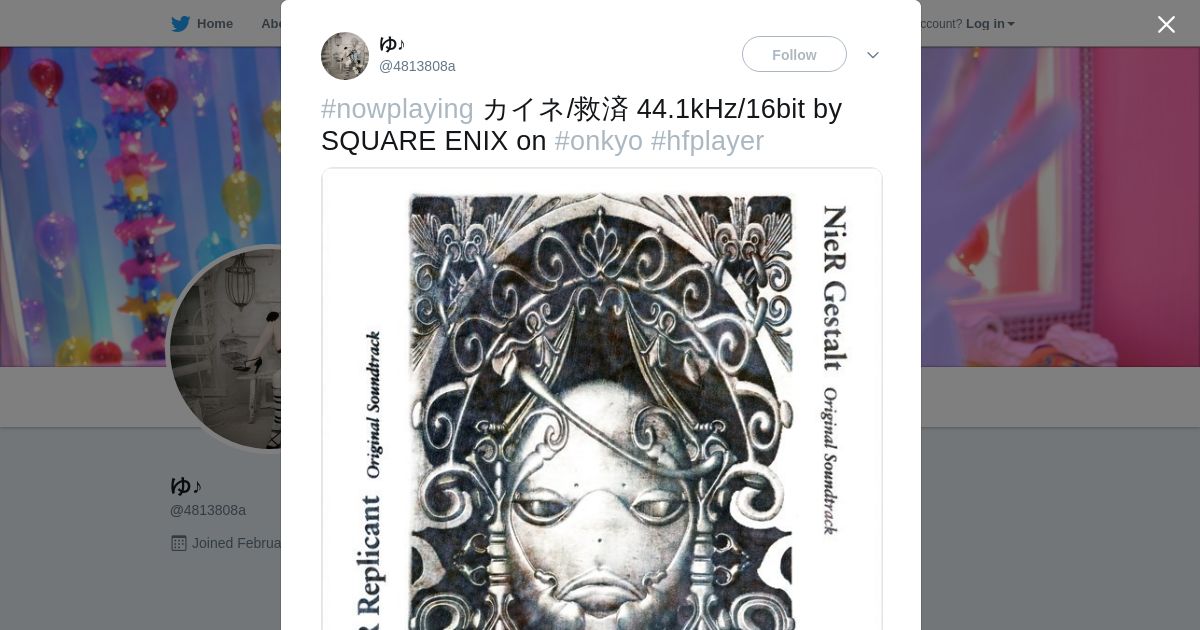
Task: Click the tweet author name ゆ♪
Action: [x=392, y=44]
